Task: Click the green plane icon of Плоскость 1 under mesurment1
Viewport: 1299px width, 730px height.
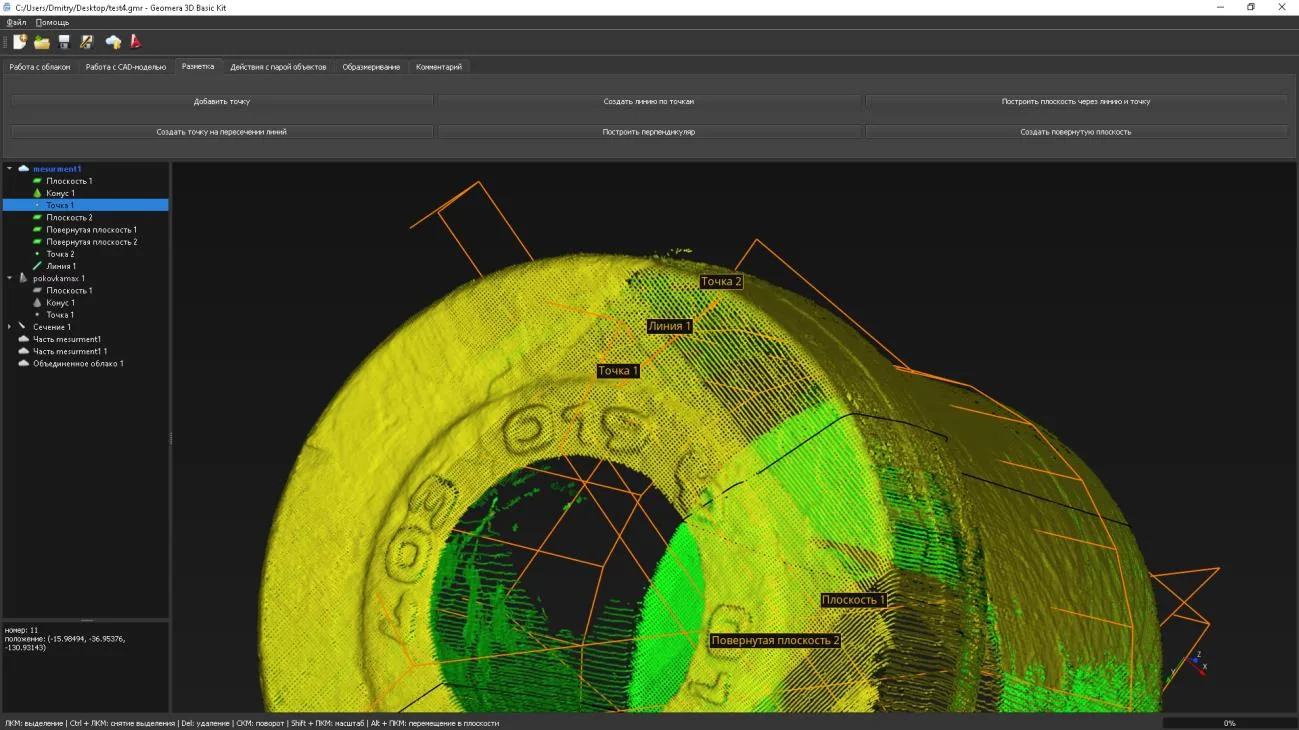Action: (38, 181)
